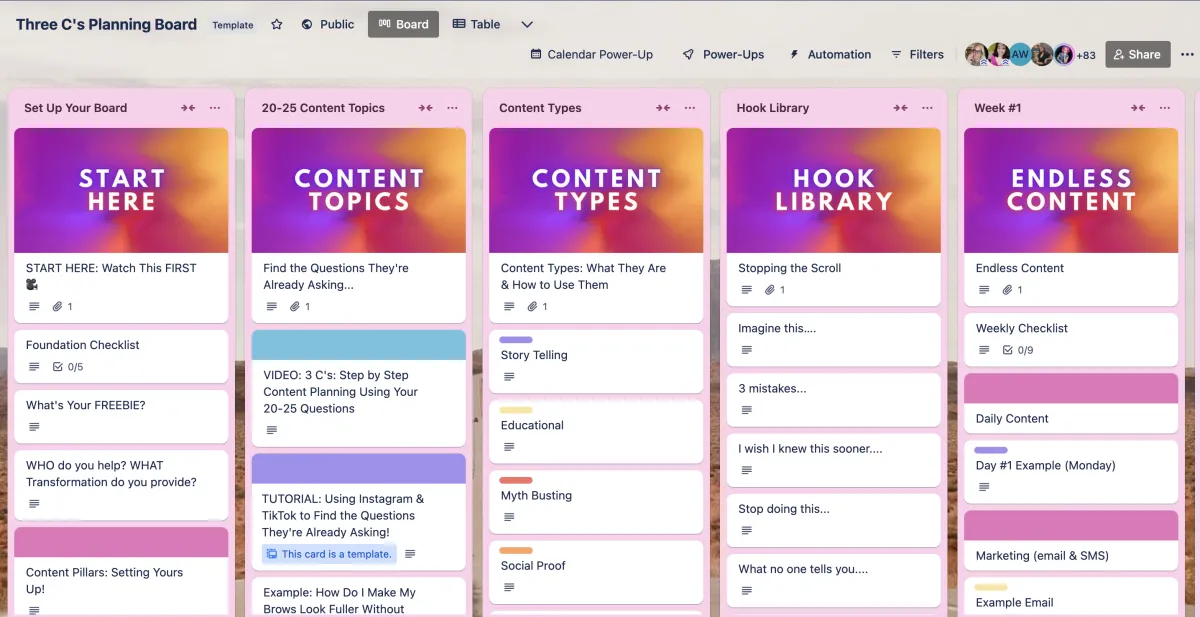Collapse the 20-25 Content Topics list

pos(426,108)
